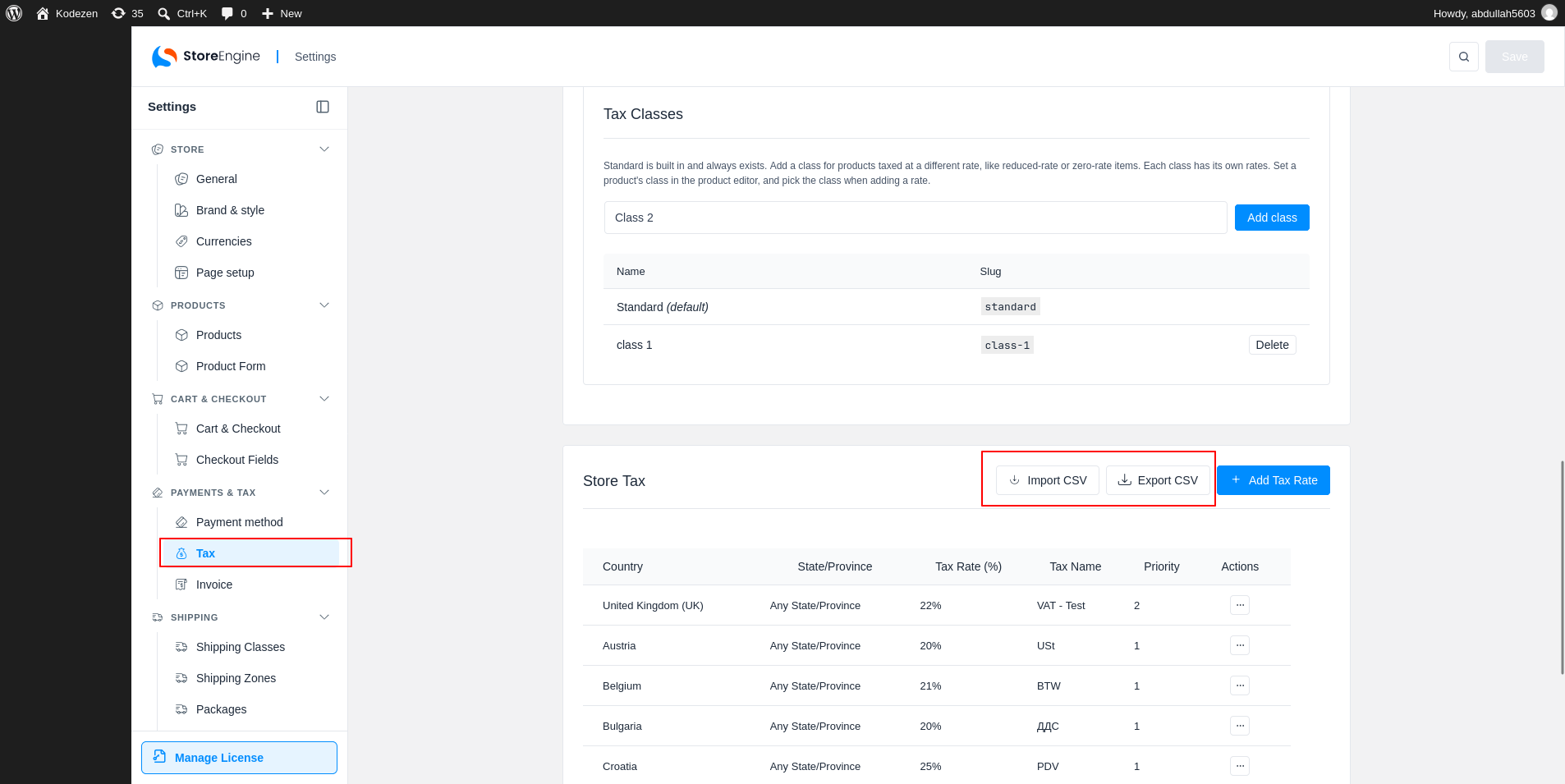
Task: Go to Brand & style settings
Action: coord(251,210)
